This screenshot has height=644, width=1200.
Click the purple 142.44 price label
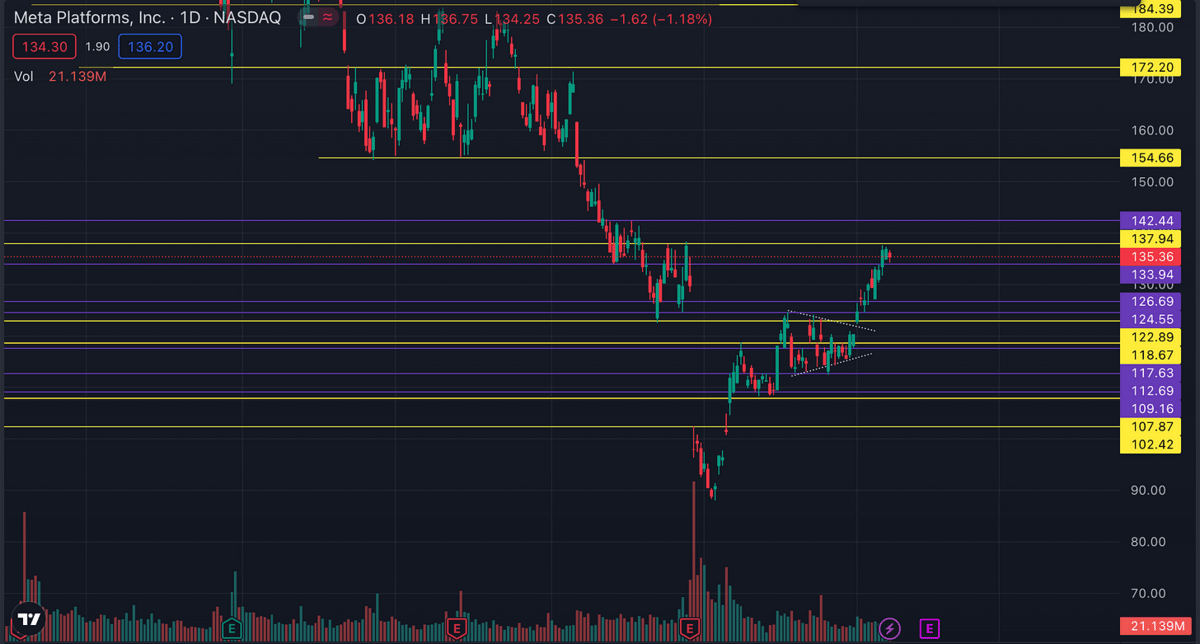pos(1152,220)
